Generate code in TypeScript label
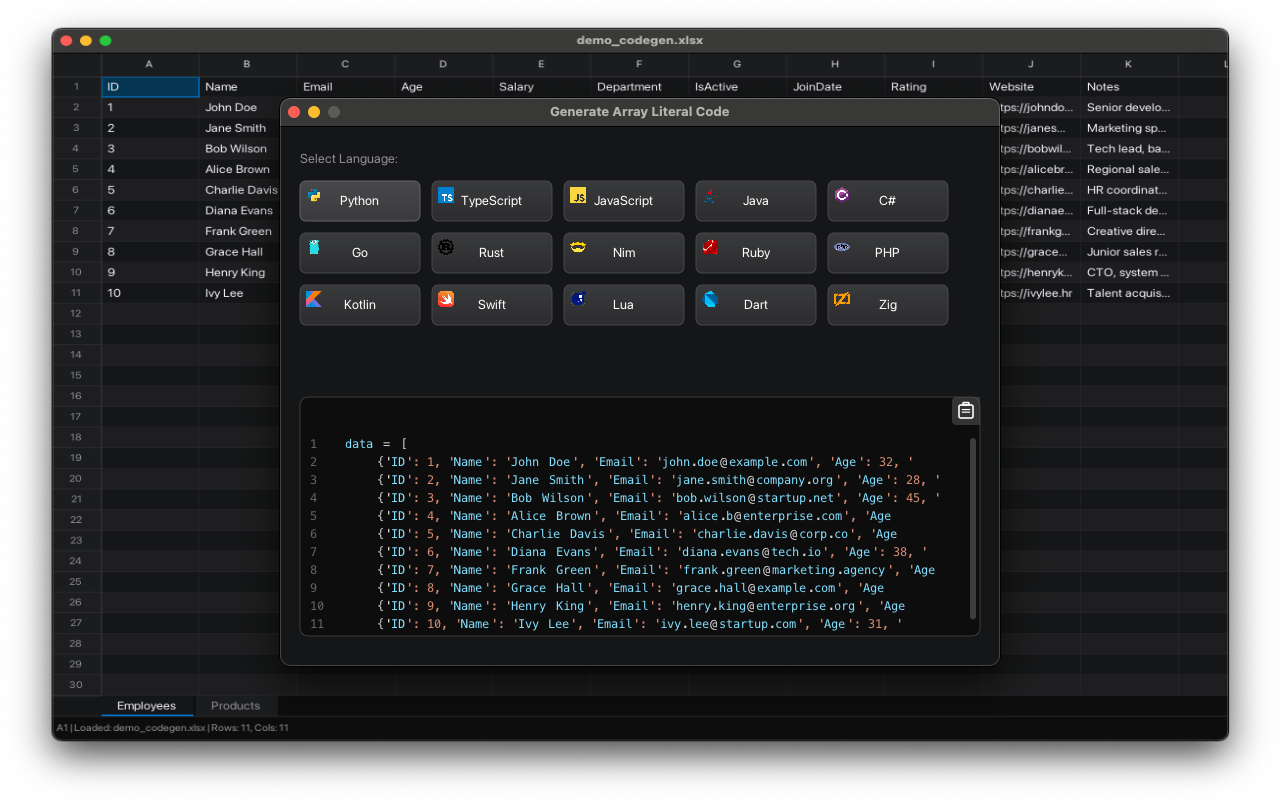 [x=491, y=201]
